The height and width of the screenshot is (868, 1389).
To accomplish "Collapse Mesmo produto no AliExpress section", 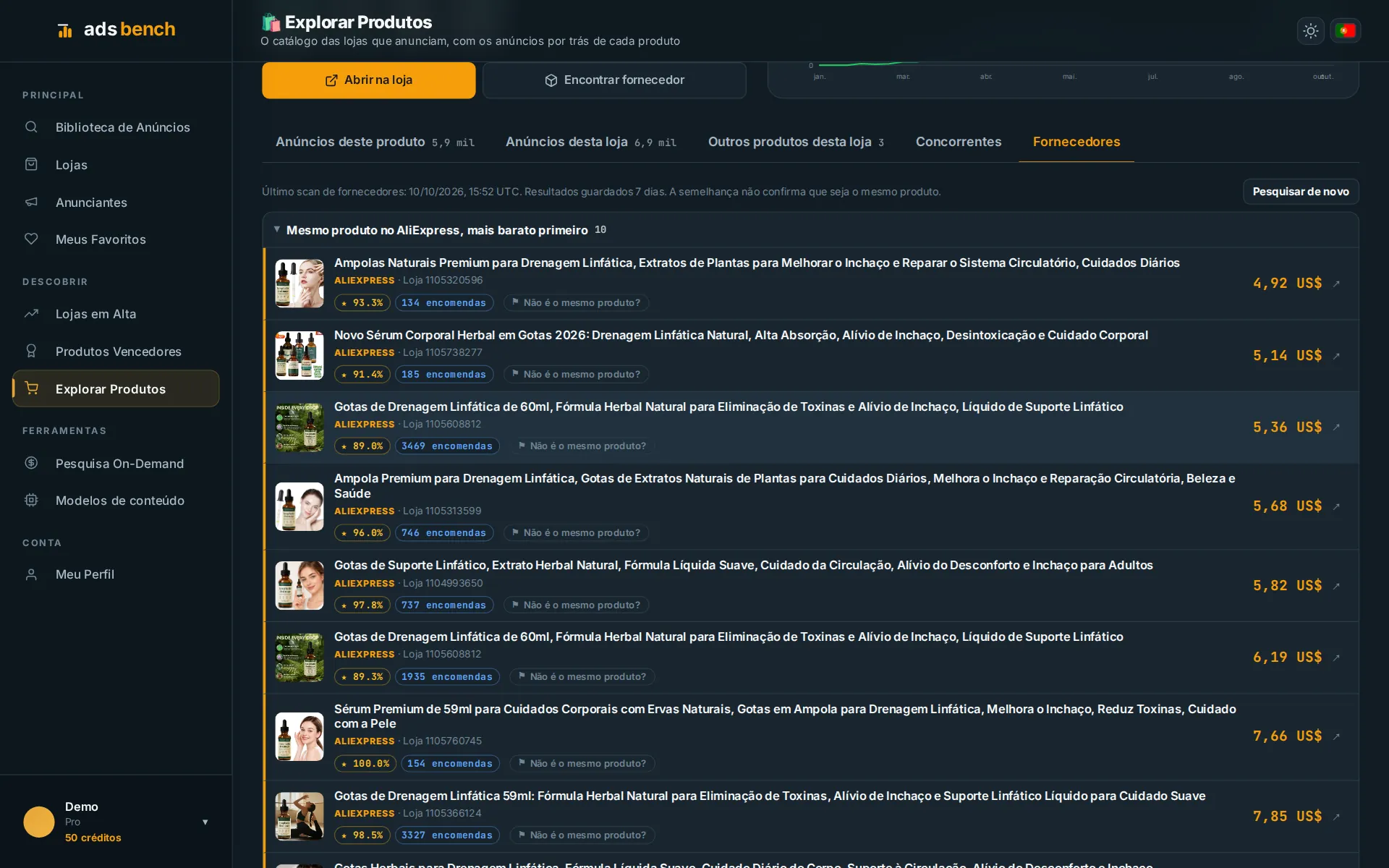I will pyautogui.click(x=277, y=229).
